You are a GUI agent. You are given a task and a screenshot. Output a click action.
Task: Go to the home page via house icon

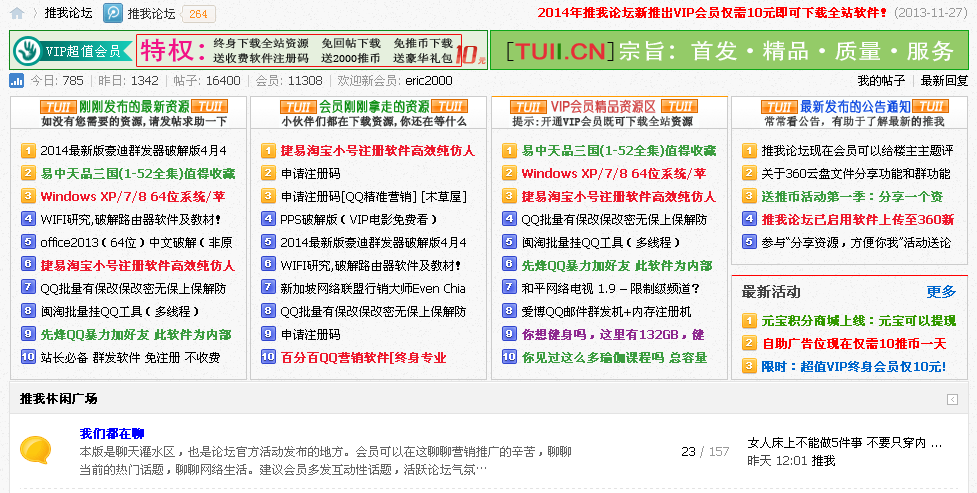click(x=17, y=13)
